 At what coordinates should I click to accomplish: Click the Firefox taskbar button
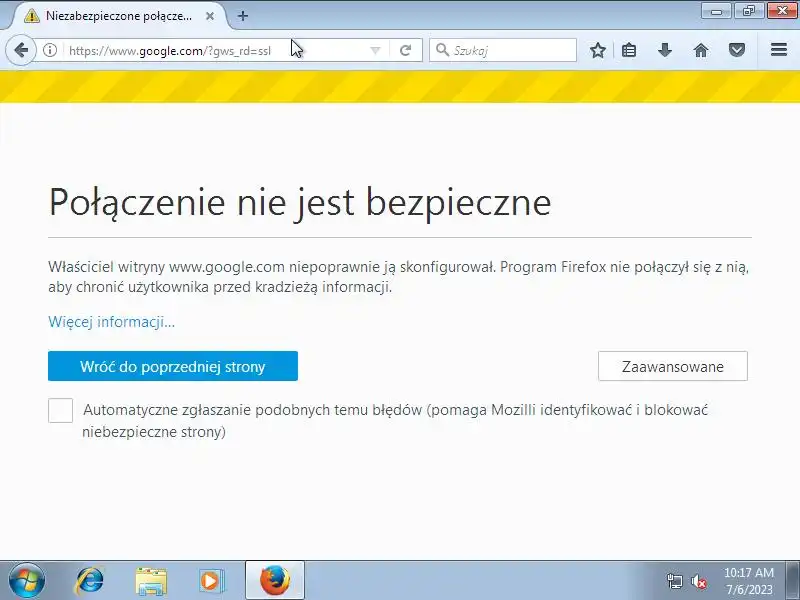coord(275,580)
